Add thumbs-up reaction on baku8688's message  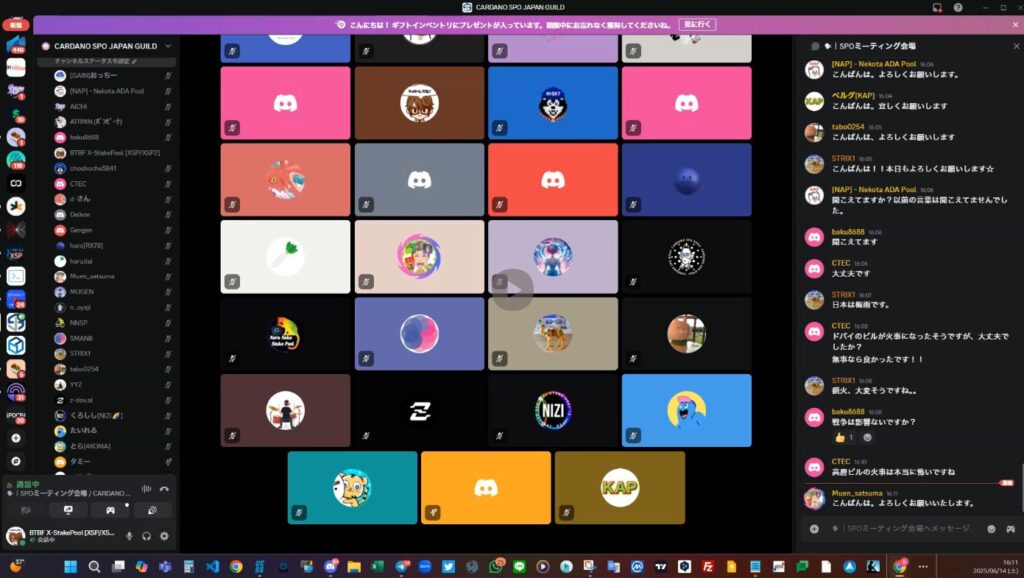844,438
